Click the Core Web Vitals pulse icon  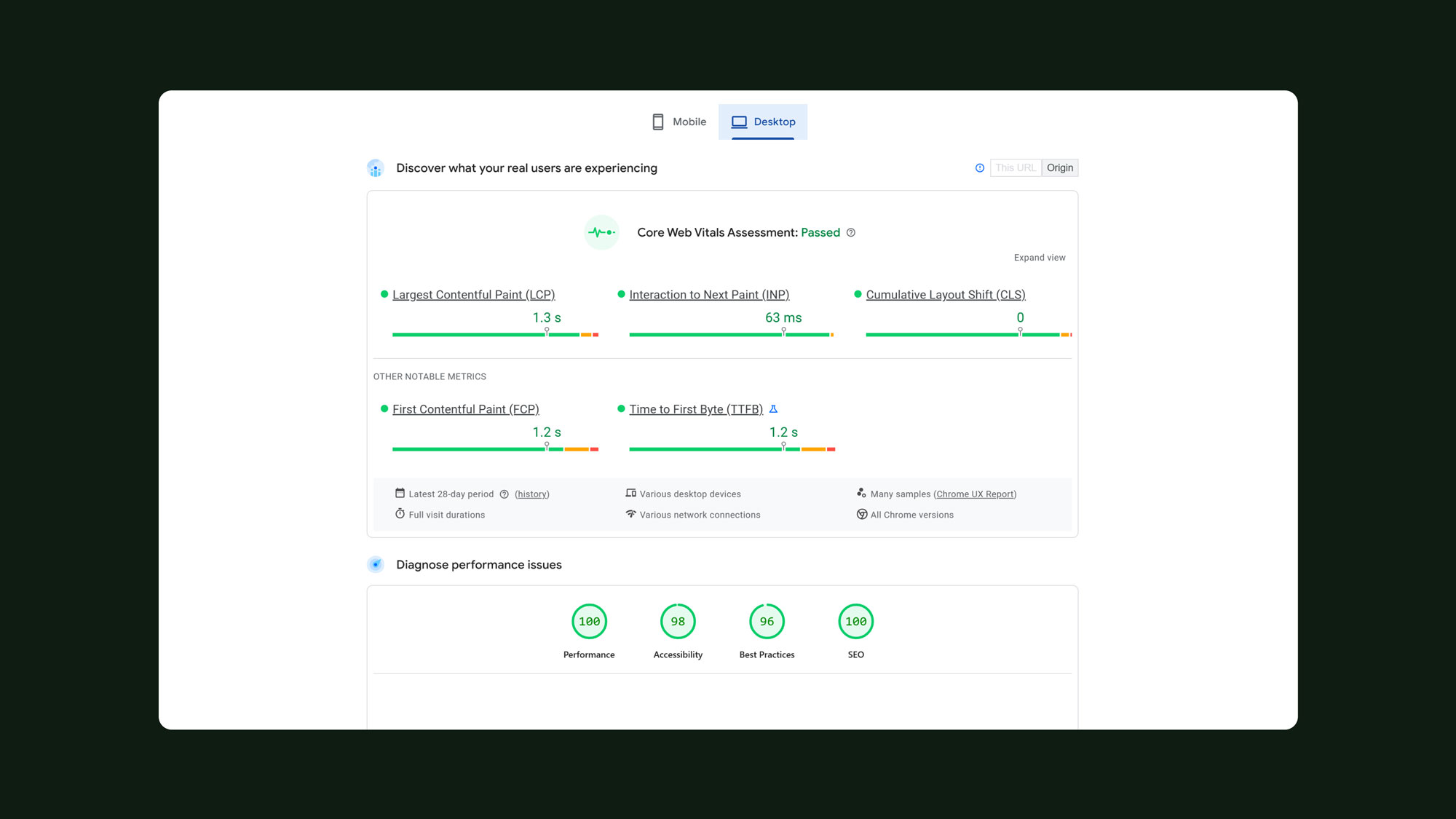click(601, 232)
